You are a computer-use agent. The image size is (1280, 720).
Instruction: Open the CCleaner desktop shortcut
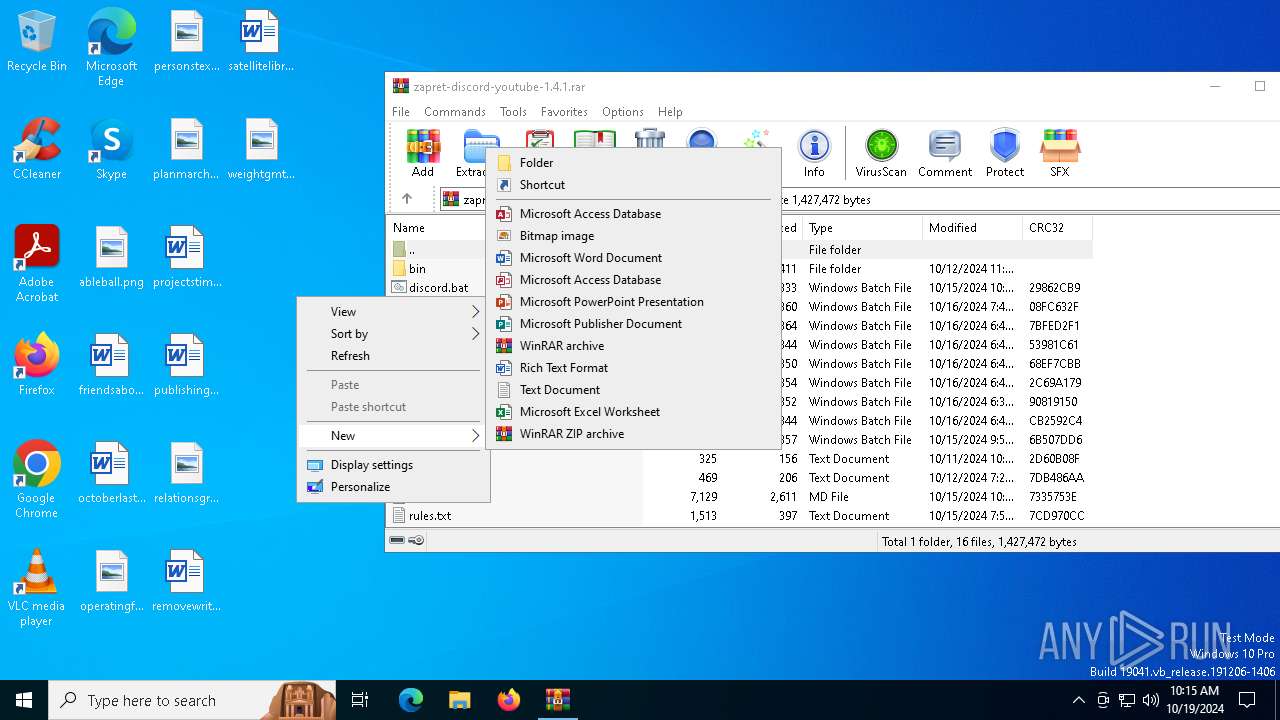[x=37, y=149]
